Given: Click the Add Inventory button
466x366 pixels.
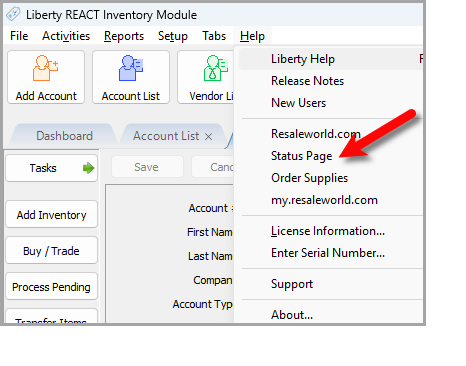Looking at the screenshot, I should tap(51, 215).
